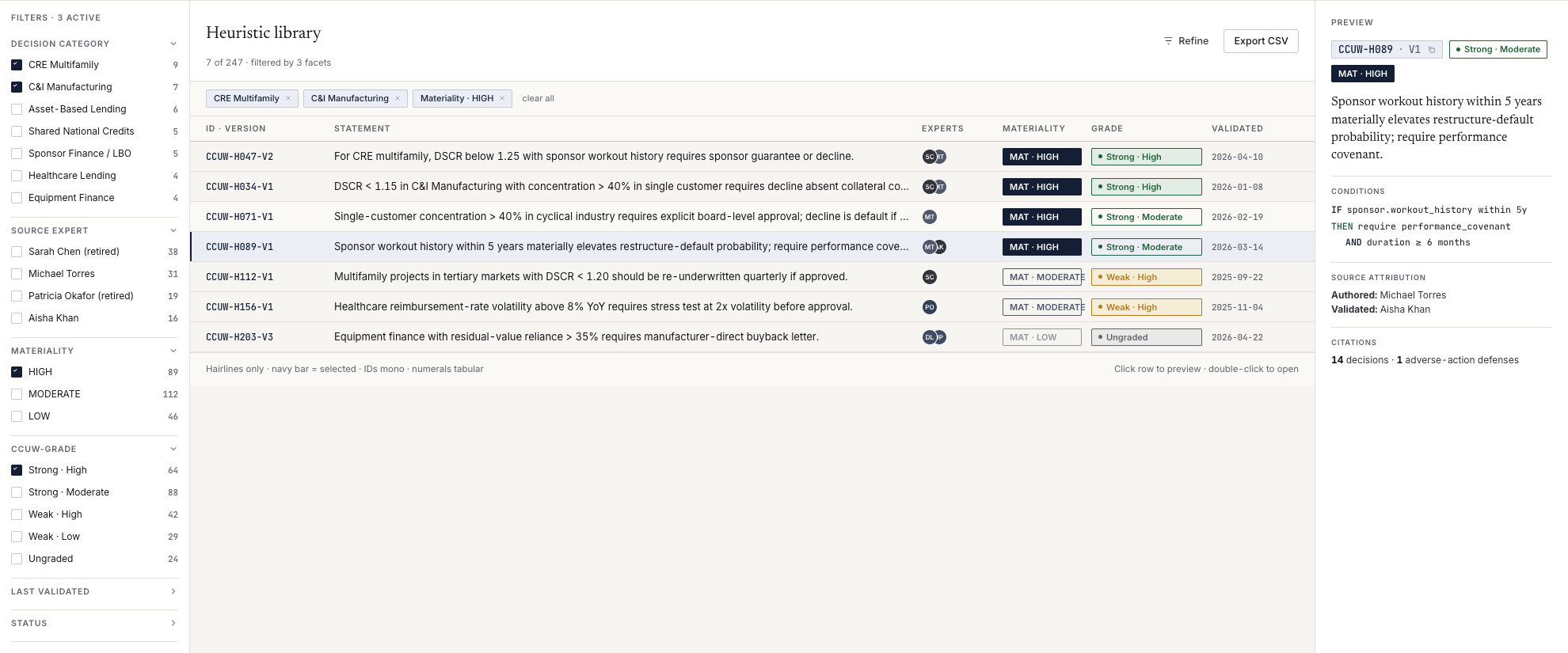Click the MAT MODERATE badge in row CCUW-H112-V1
Screen dimensions: 1568x653
coord(1042,277)
